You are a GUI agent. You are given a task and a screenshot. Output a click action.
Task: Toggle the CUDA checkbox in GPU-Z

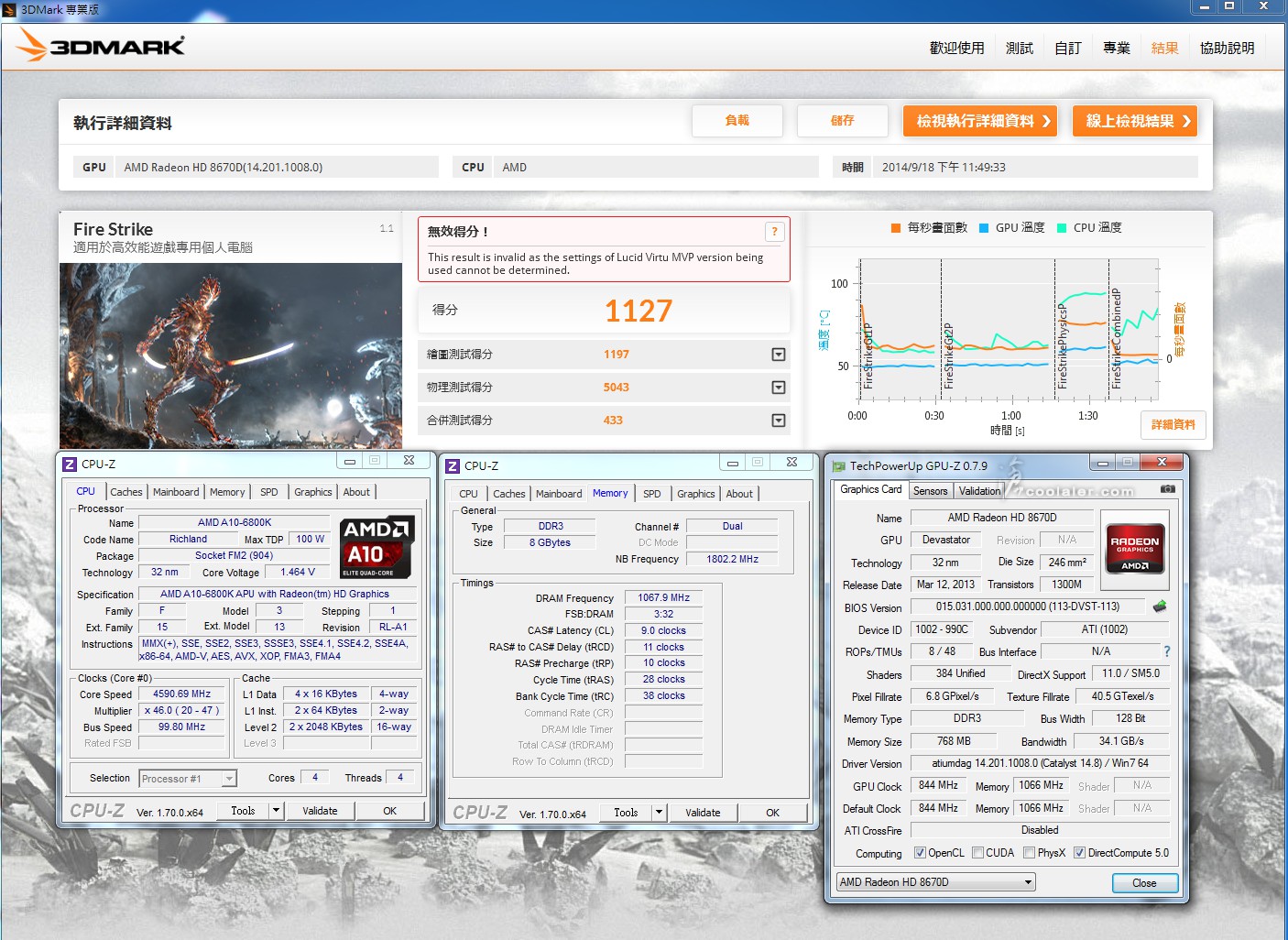point(977,853)
